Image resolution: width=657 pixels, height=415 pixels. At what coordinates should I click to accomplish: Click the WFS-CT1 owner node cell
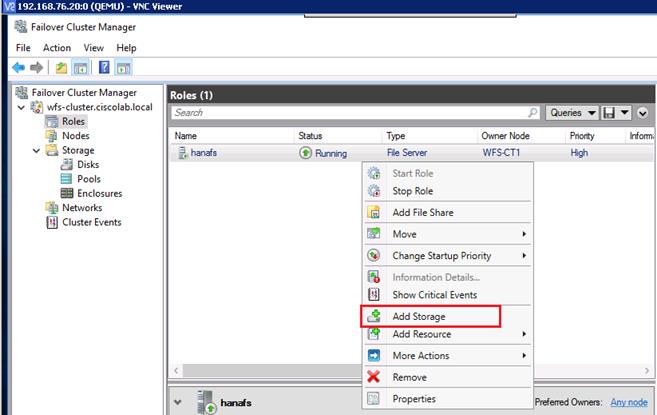(x=501, y=153)
